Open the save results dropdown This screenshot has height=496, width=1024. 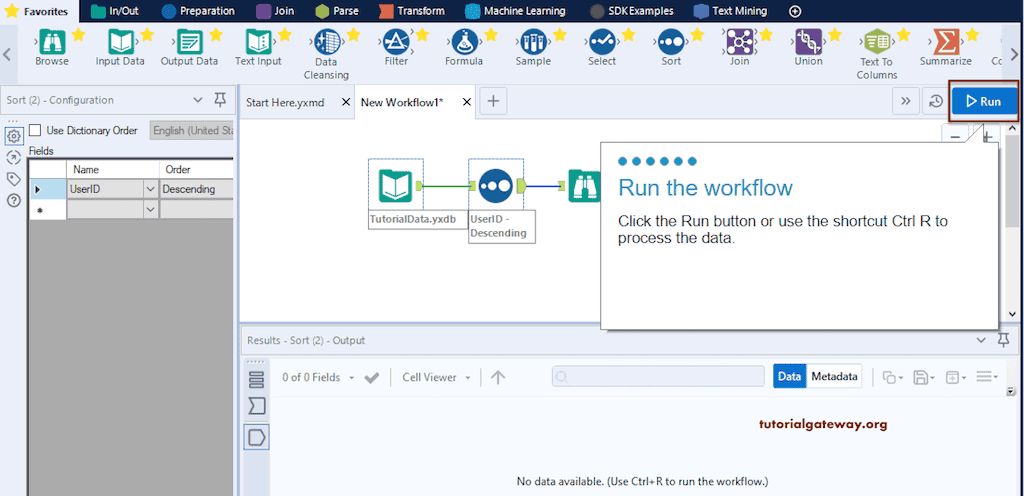click(x=924, y=377)
